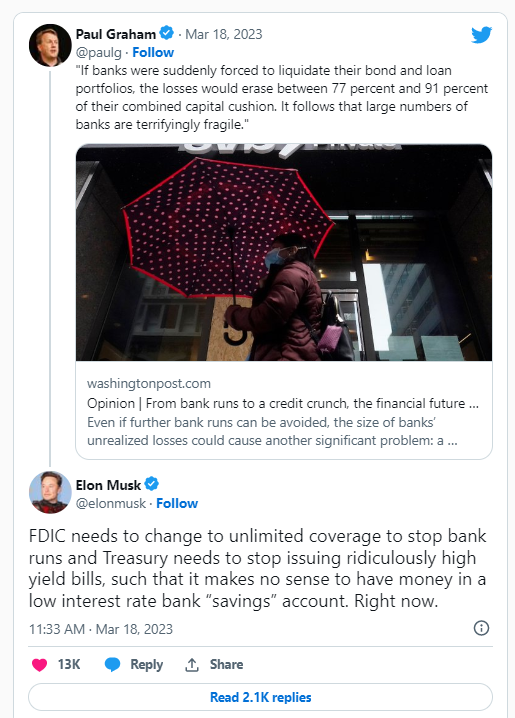The height and width of the screenshot is (718, 515).
Task: Open the Read 2.1K replies button
Action: point(260,697)
